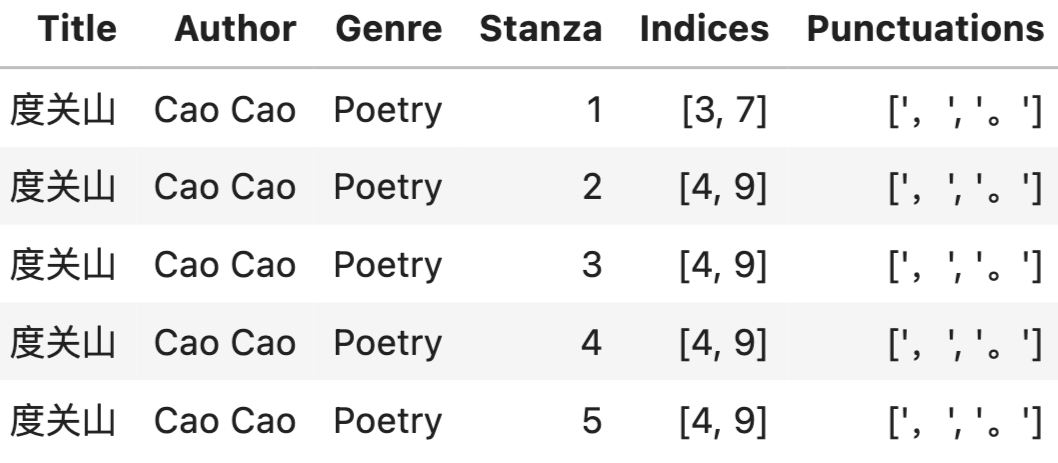Select 度关山 title in the stanza 4 row

[x=64, y=343]
